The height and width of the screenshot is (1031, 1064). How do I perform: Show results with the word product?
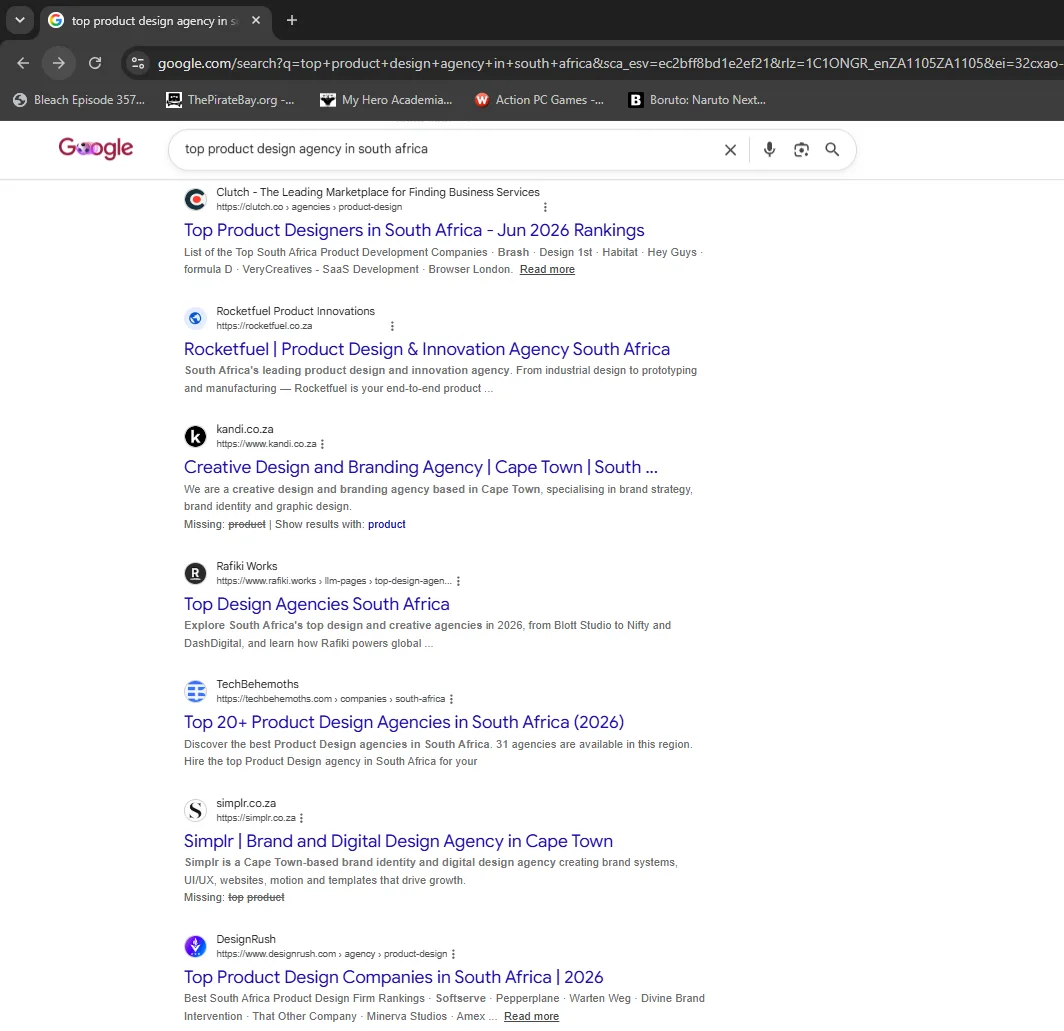387,525
